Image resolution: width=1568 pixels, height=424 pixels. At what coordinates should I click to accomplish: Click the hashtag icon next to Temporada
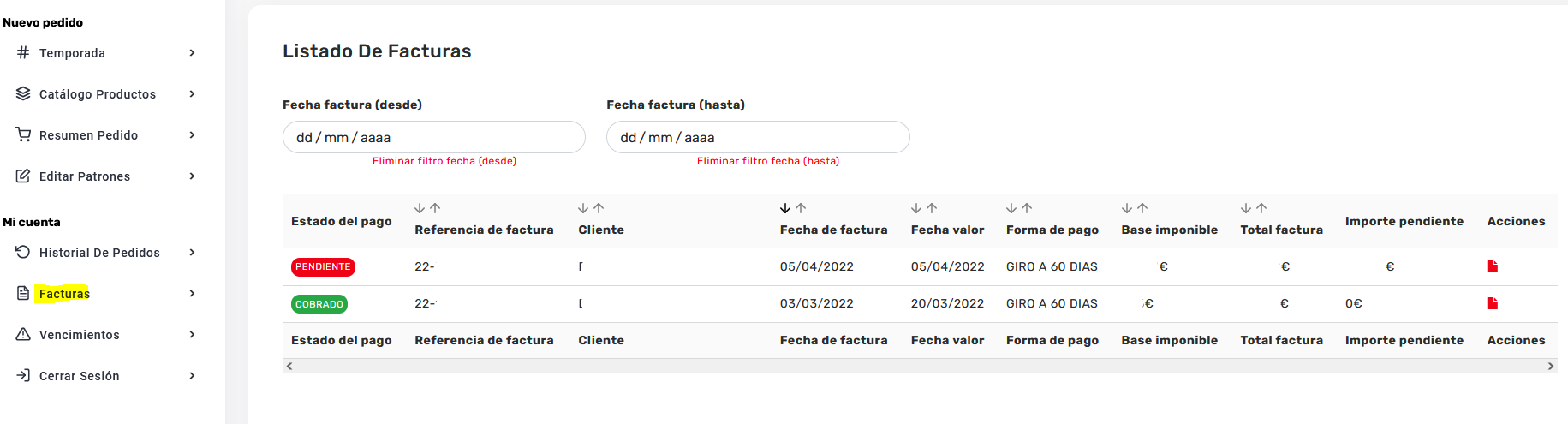click(x=23, y=52)
